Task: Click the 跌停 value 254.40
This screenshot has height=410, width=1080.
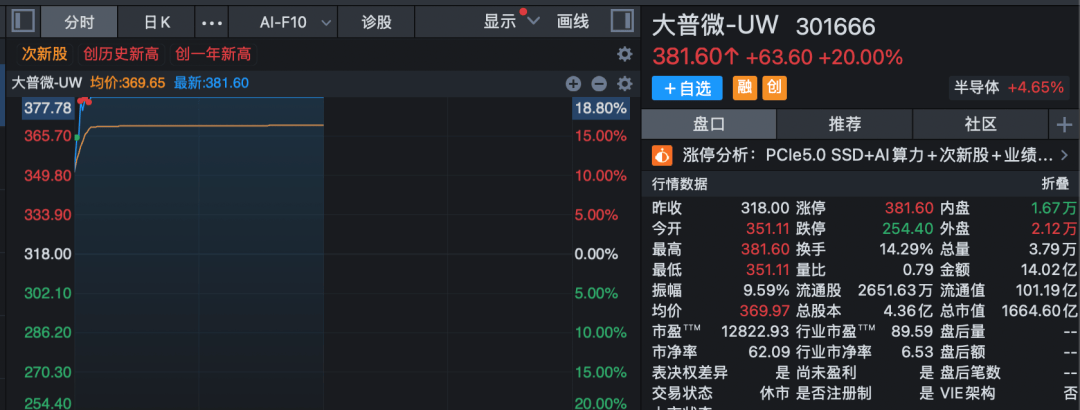Action: click(x=908, y=228)
